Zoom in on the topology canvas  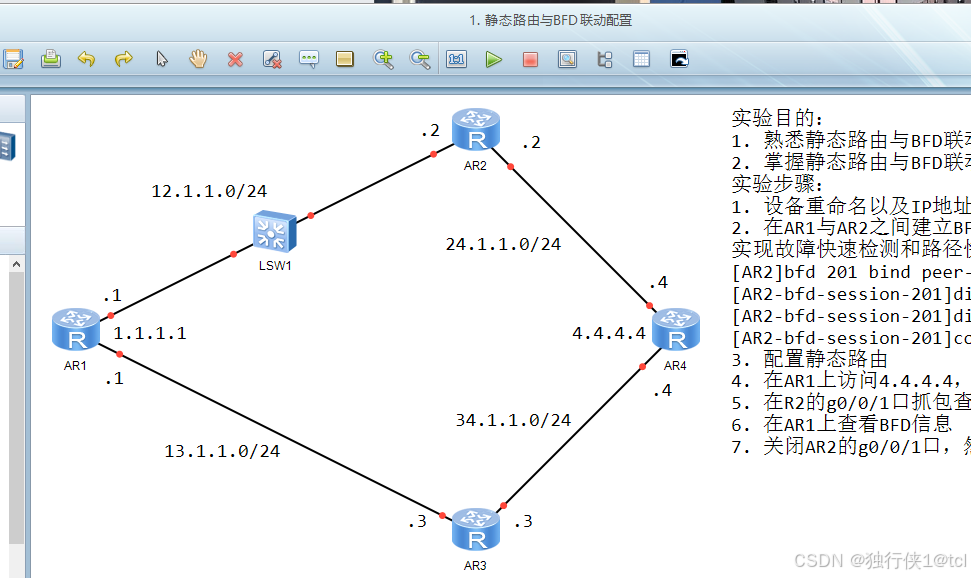click(x=383, y=59)
